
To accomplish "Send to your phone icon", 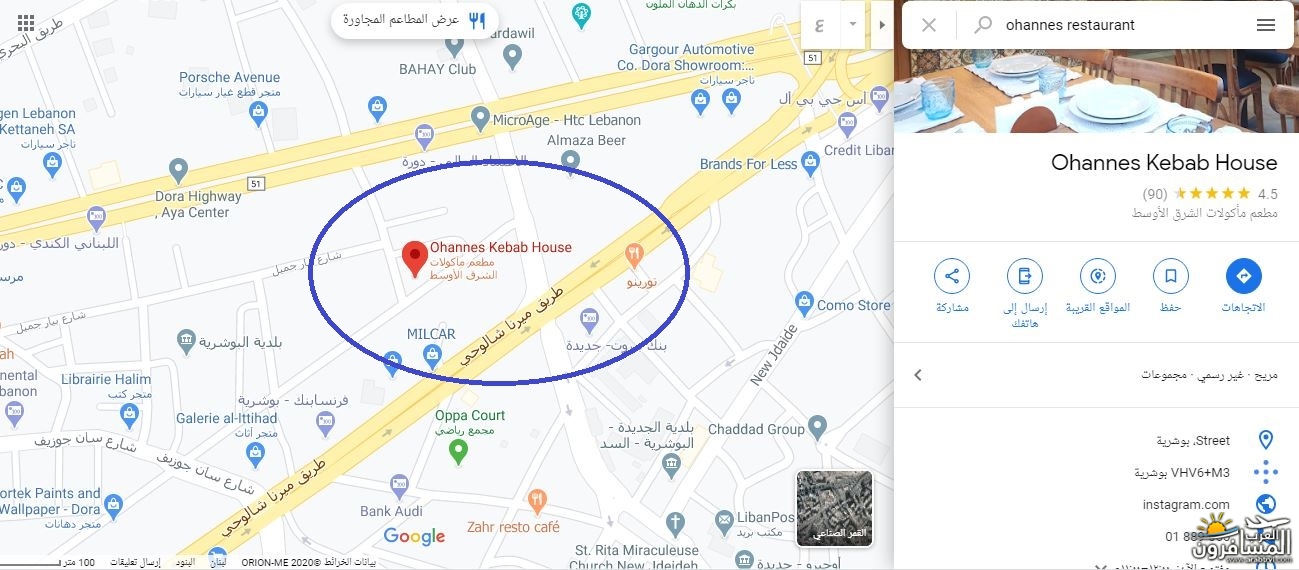I will pos(1024,276).
